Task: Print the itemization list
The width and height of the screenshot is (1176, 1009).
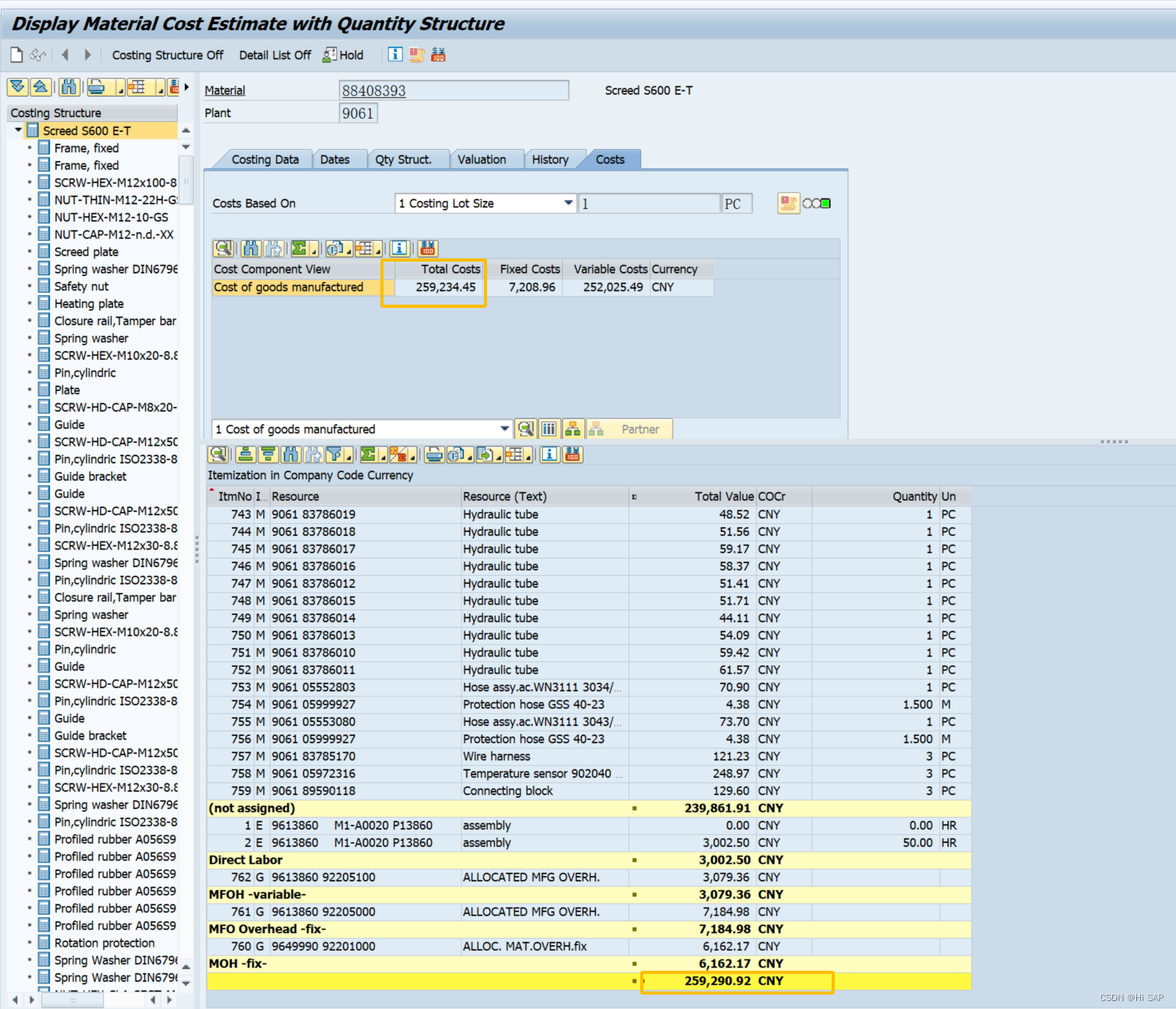Action: pos(434,455)
